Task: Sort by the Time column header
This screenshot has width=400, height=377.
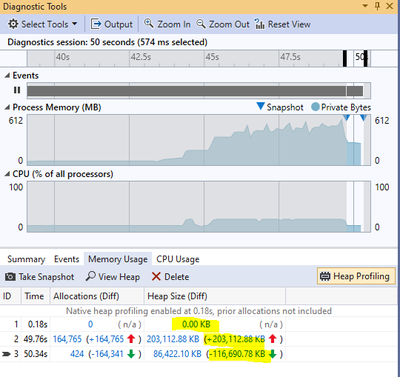Action: pos(36,296)
